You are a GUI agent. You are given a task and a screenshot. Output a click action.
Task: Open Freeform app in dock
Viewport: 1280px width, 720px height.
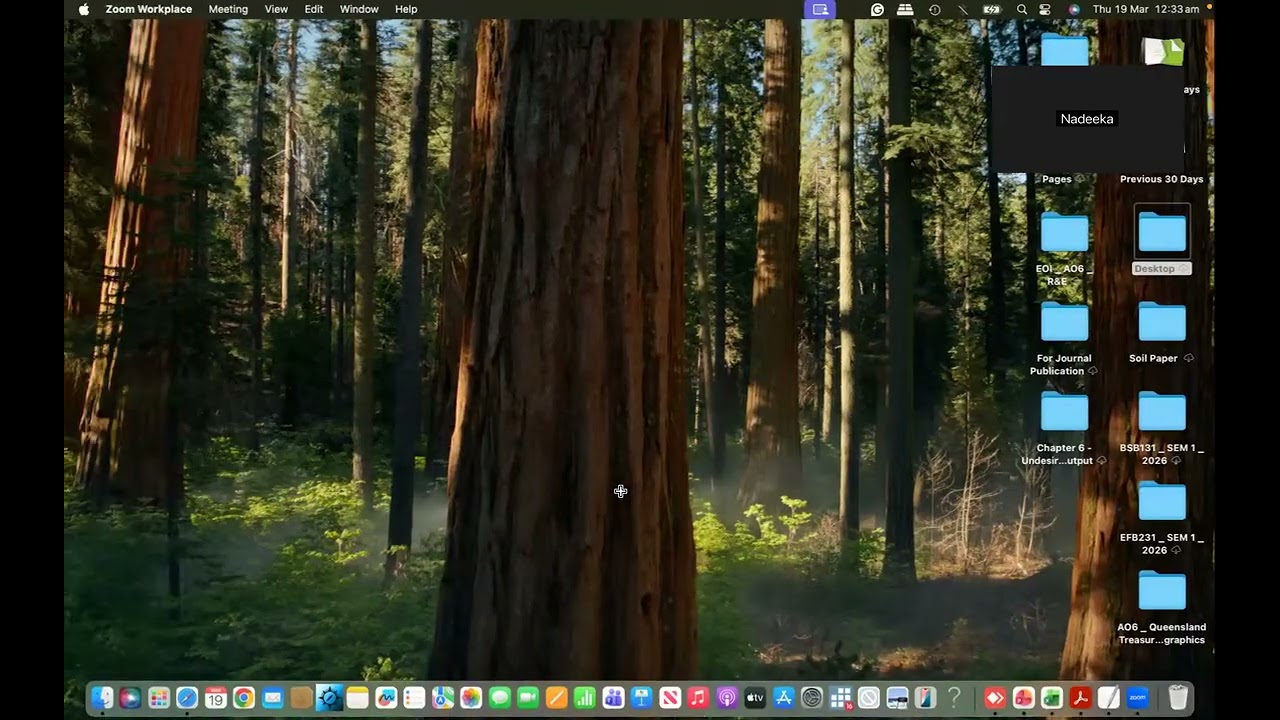[385, 698]
